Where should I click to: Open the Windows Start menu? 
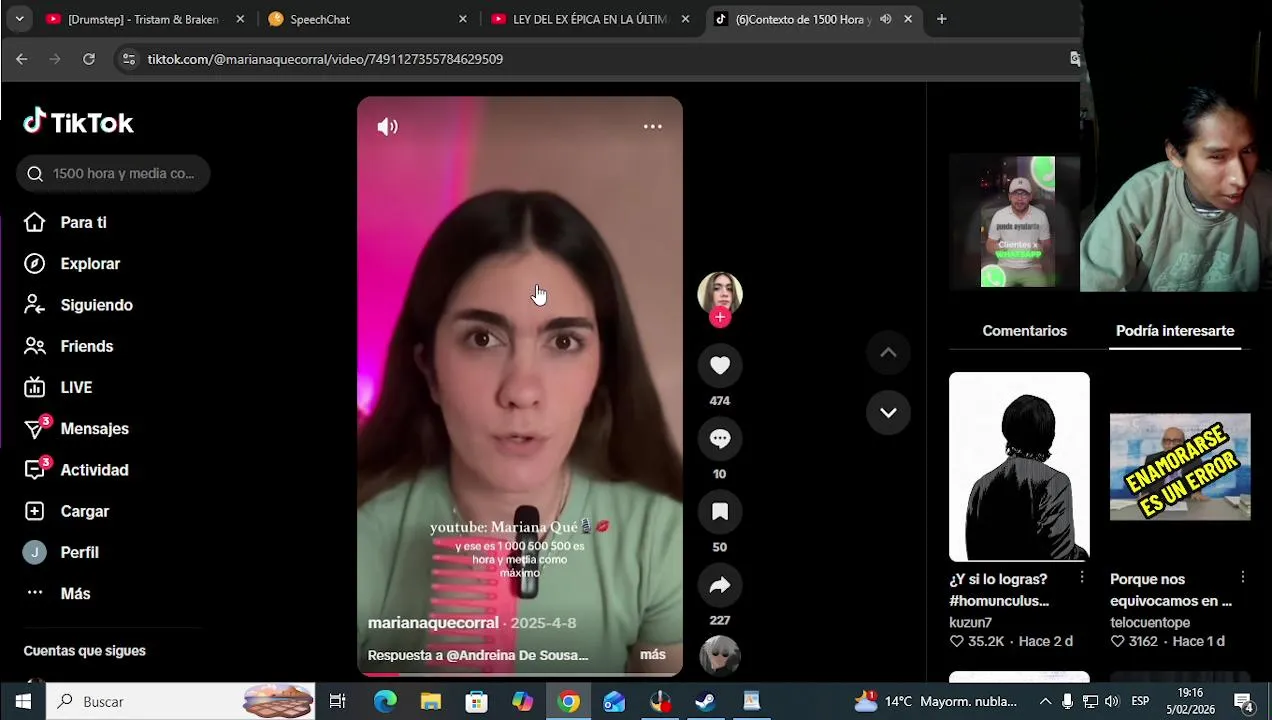click(x=23, y=702)
